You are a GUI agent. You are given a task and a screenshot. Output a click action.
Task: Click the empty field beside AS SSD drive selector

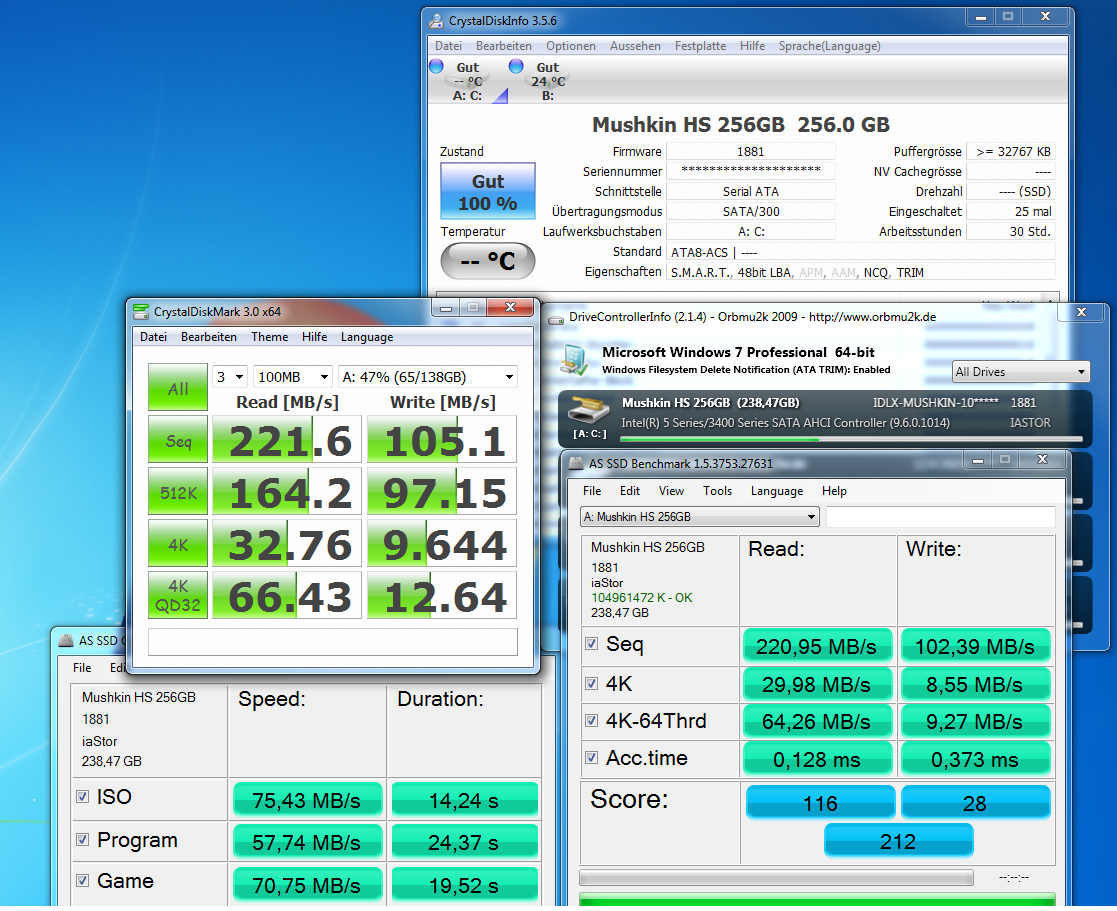pyautogui.click(x=940, y=517)
